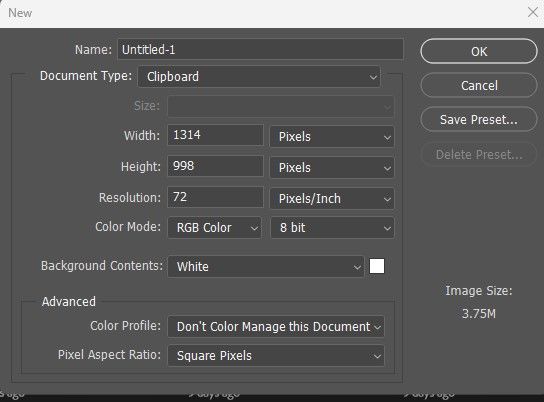This screenshot has height=402, width=544.
Task: Open the Height units Pixels dropdown
Action: (x=332, y=168)
